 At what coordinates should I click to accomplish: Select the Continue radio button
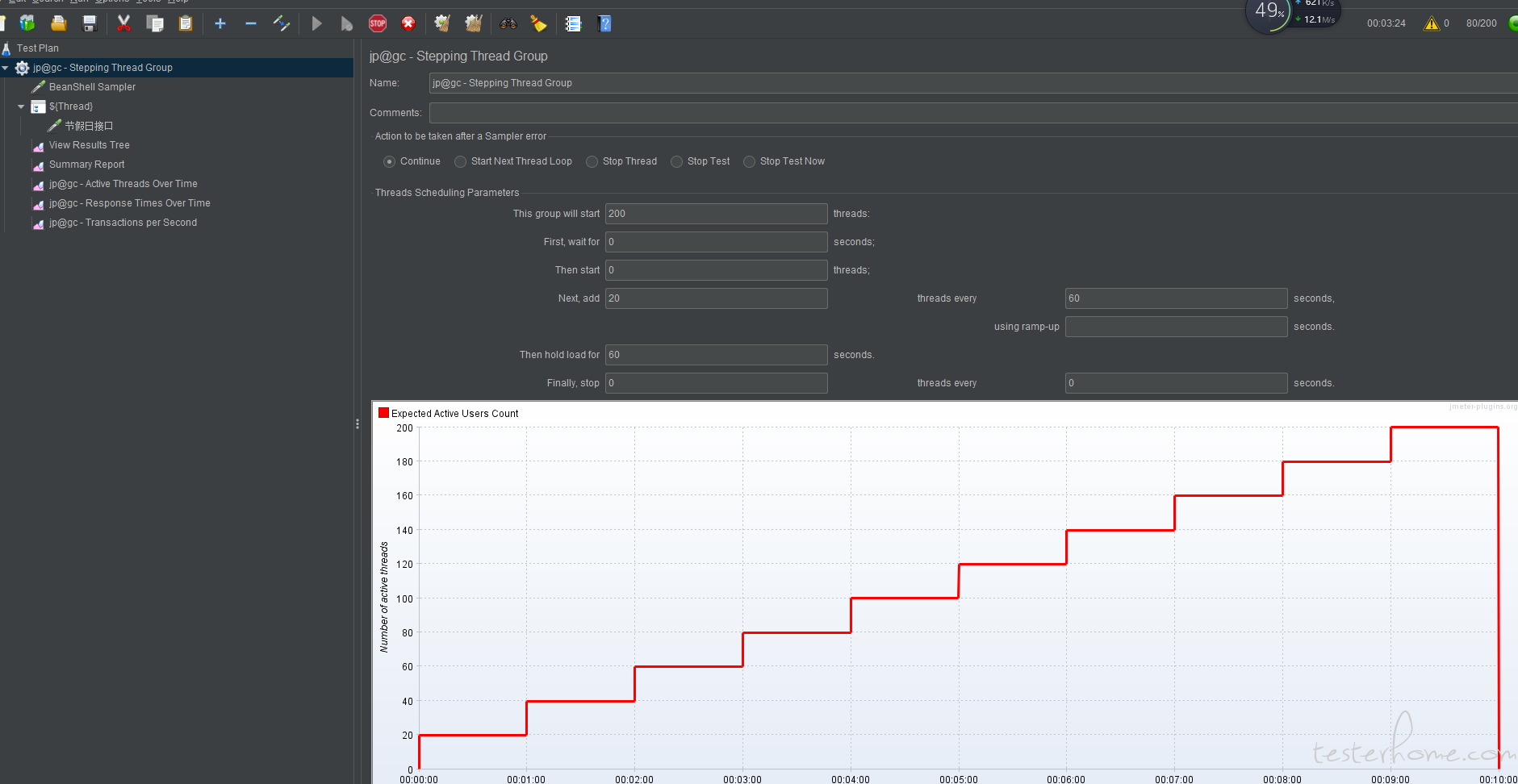coord(389,161)
